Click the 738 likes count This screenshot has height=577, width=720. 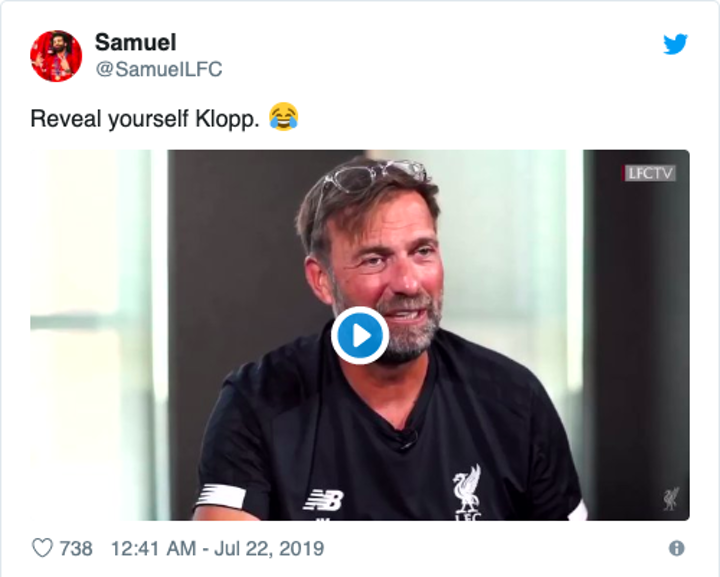coord(76,548)
